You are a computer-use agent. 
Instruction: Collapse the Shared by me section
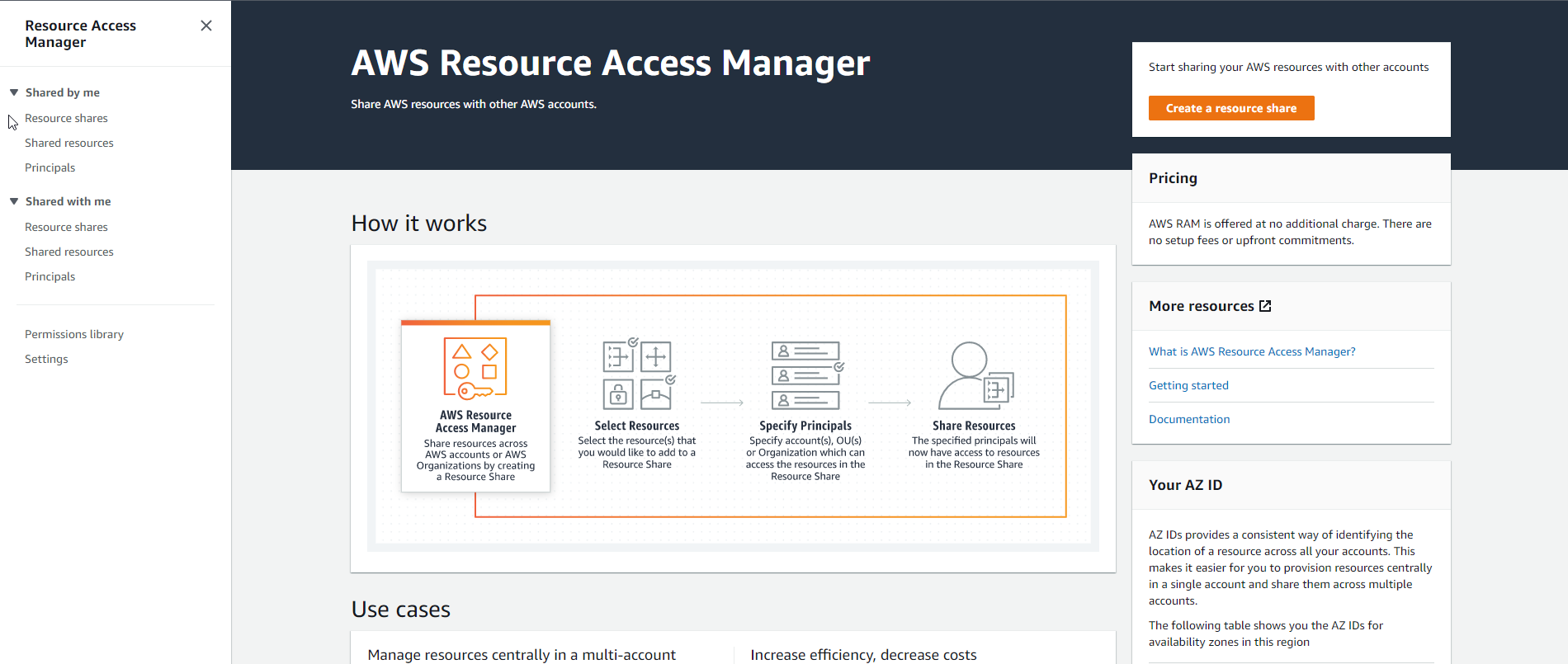(x=14, y=92)
